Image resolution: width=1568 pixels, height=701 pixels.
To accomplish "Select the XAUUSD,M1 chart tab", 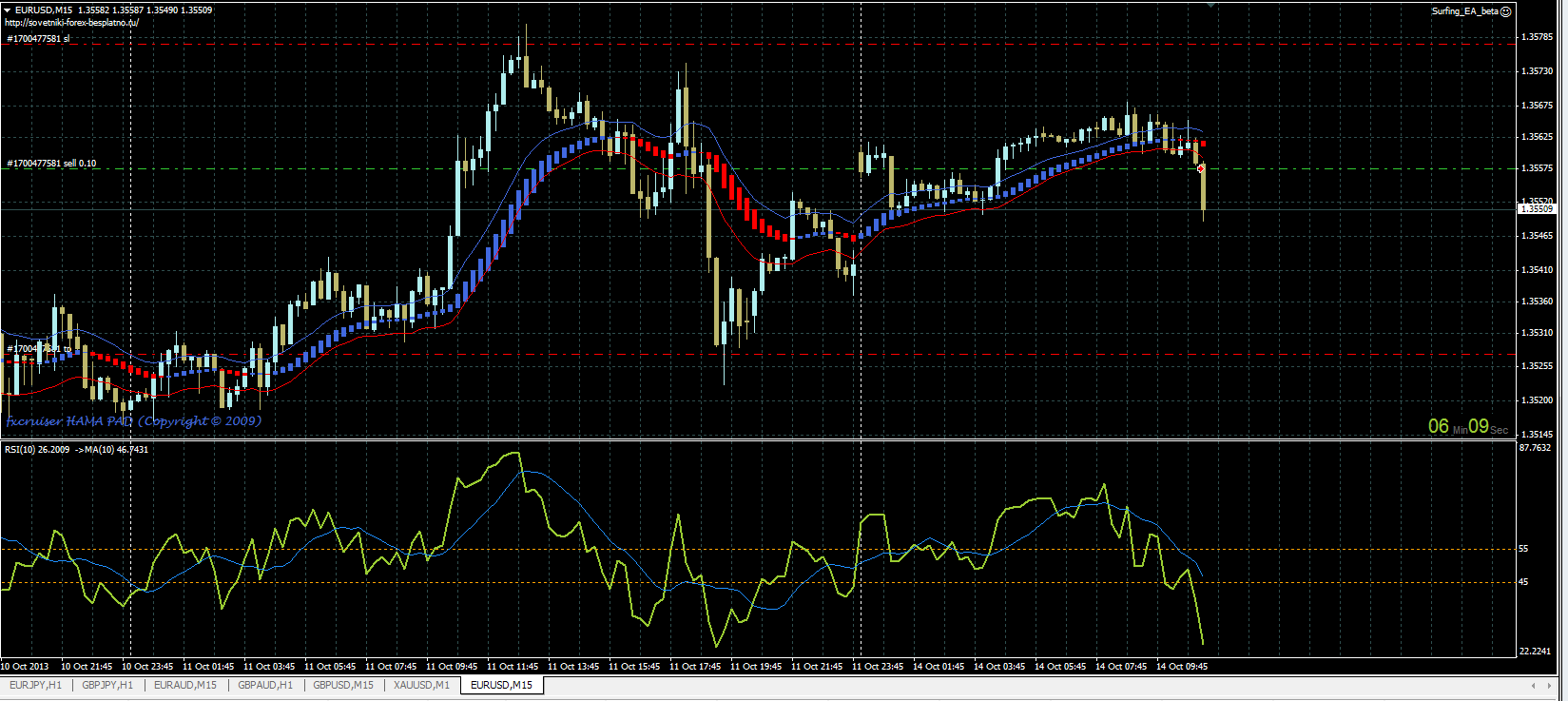I will [421, 685].
